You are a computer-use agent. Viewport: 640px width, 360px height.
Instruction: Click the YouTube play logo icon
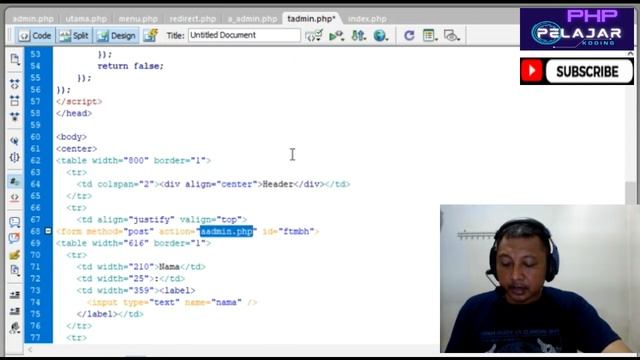tap(531, 71)
